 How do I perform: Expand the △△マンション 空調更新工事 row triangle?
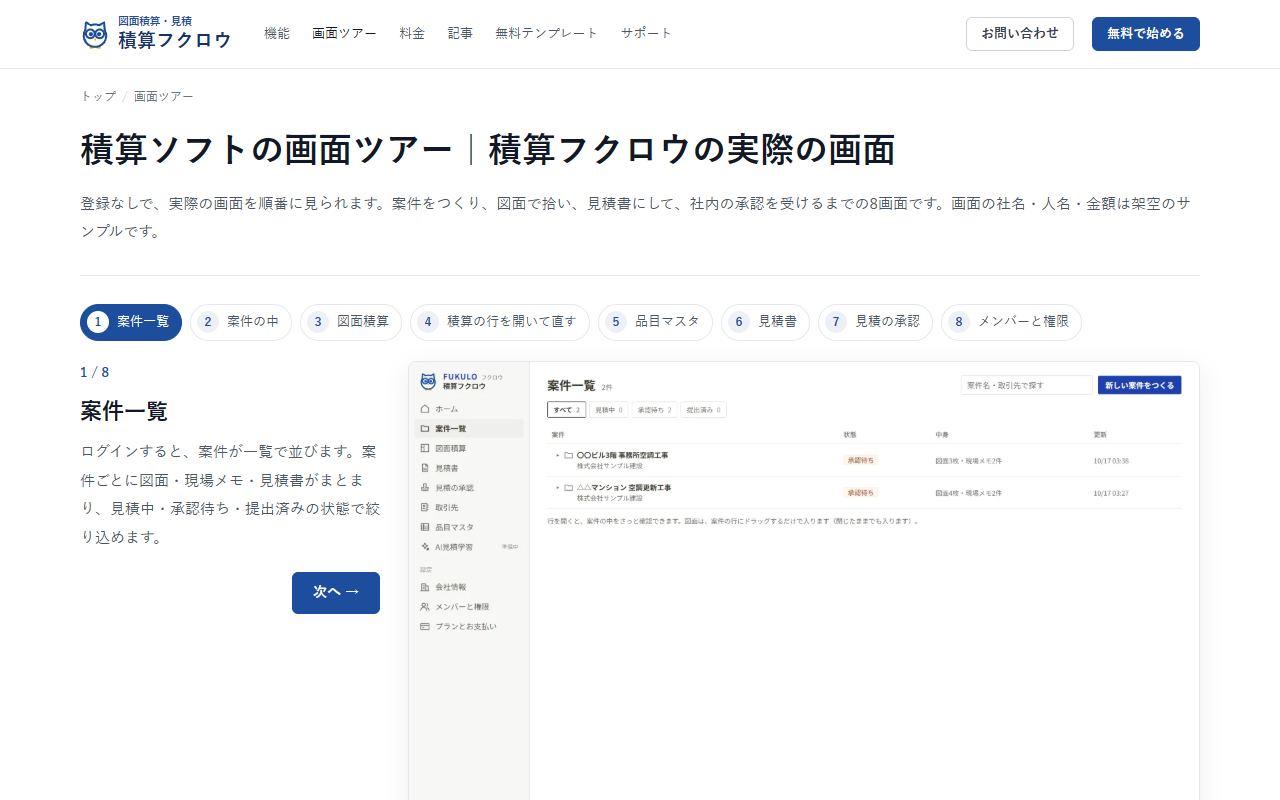tap(557, 488)
